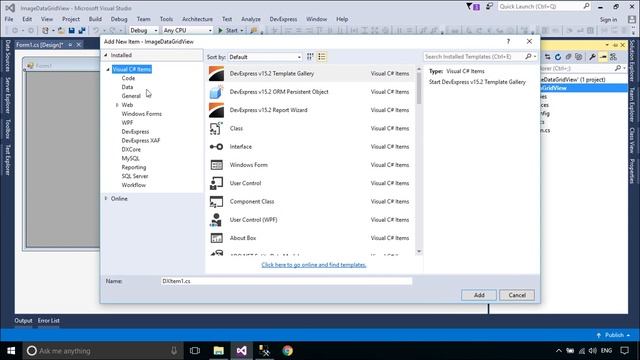Screen dimensions: 640x360
Task: Switch templates to medium icons list view
Action: [322, 57]
